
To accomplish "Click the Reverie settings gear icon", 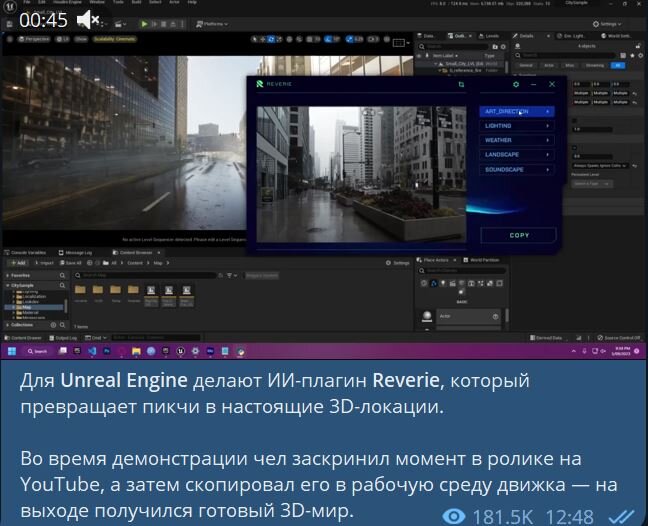I will click(x=517, y=85).
